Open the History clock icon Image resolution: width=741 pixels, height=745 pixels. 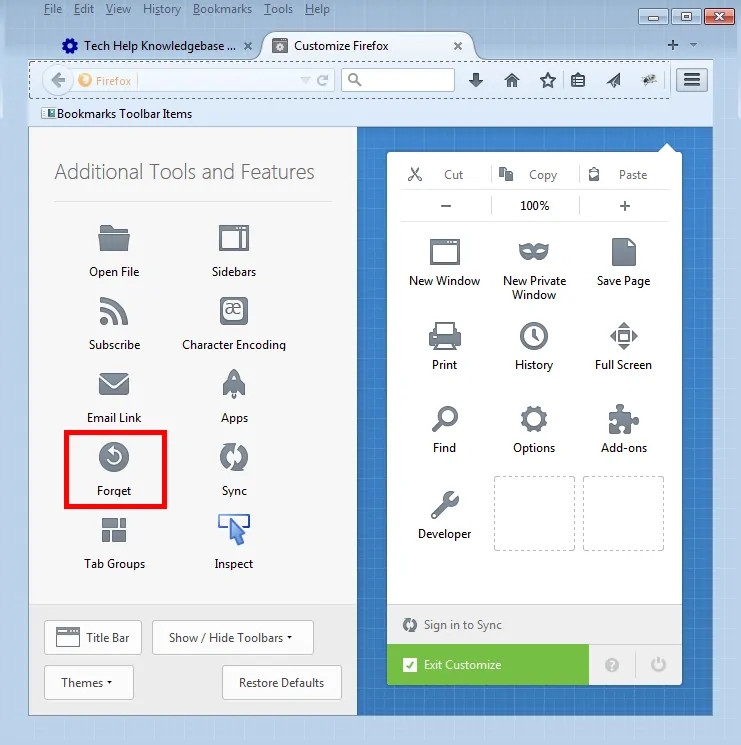tap(534, 336)
